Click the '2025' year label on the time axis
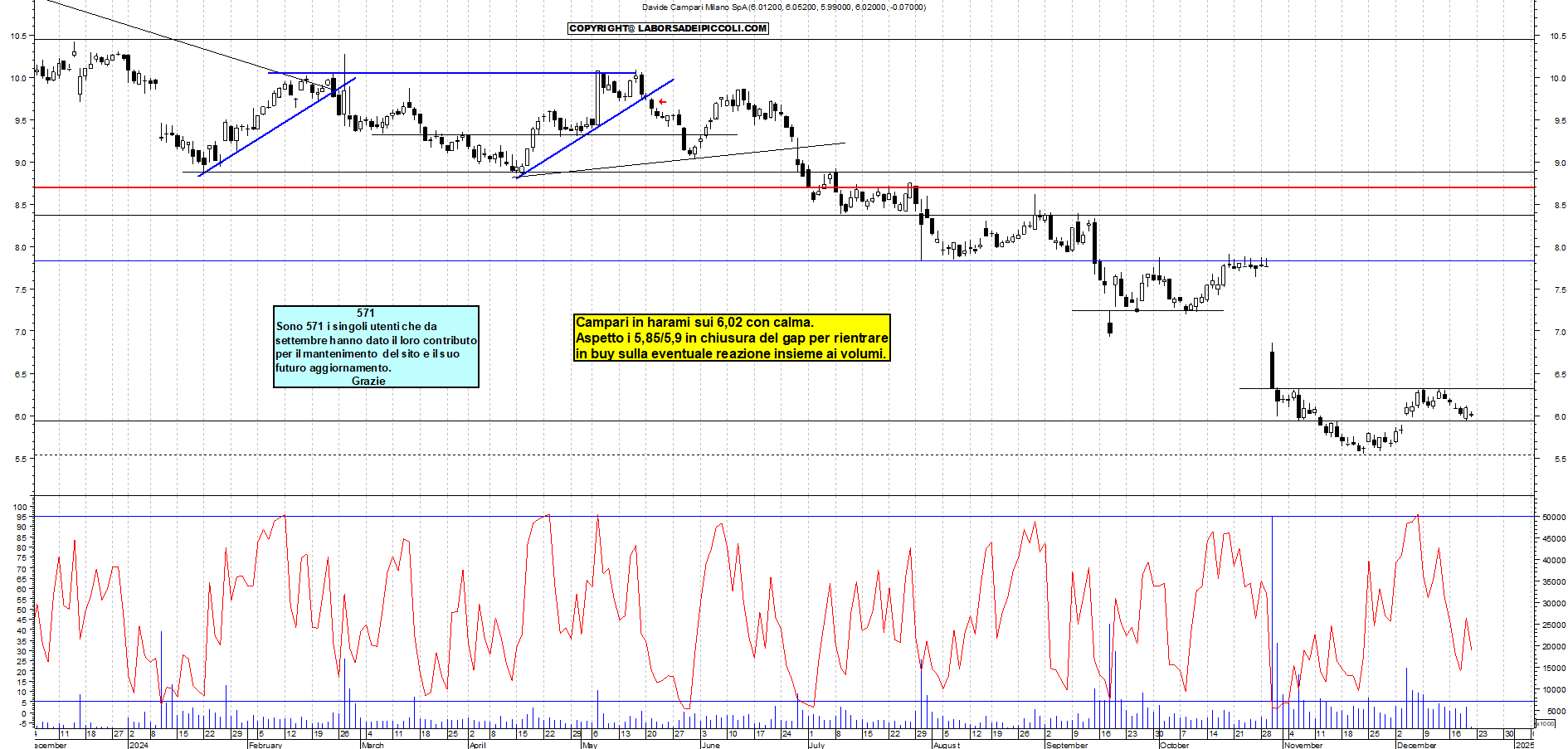This screenshot has height=749, width=1568. click(1525, 745)
